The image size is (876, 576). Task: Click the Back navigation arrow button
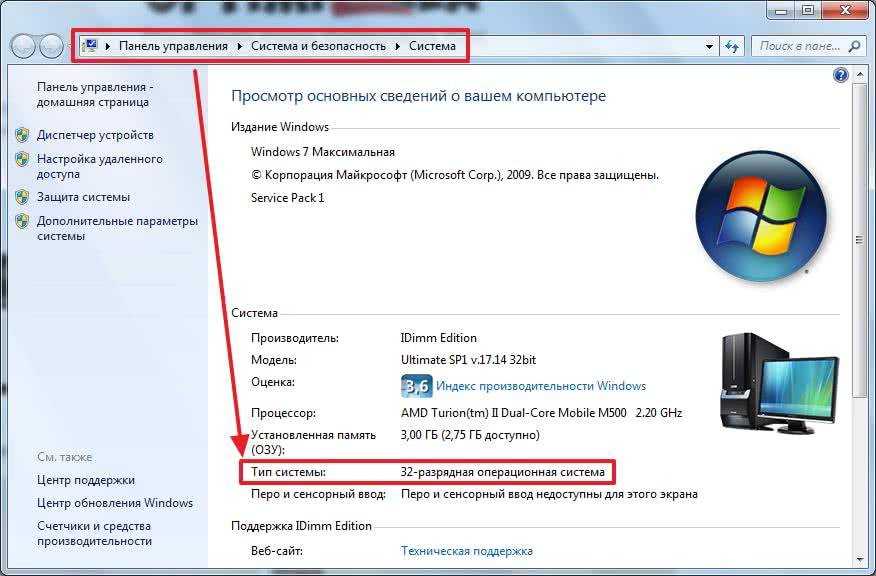24,46
